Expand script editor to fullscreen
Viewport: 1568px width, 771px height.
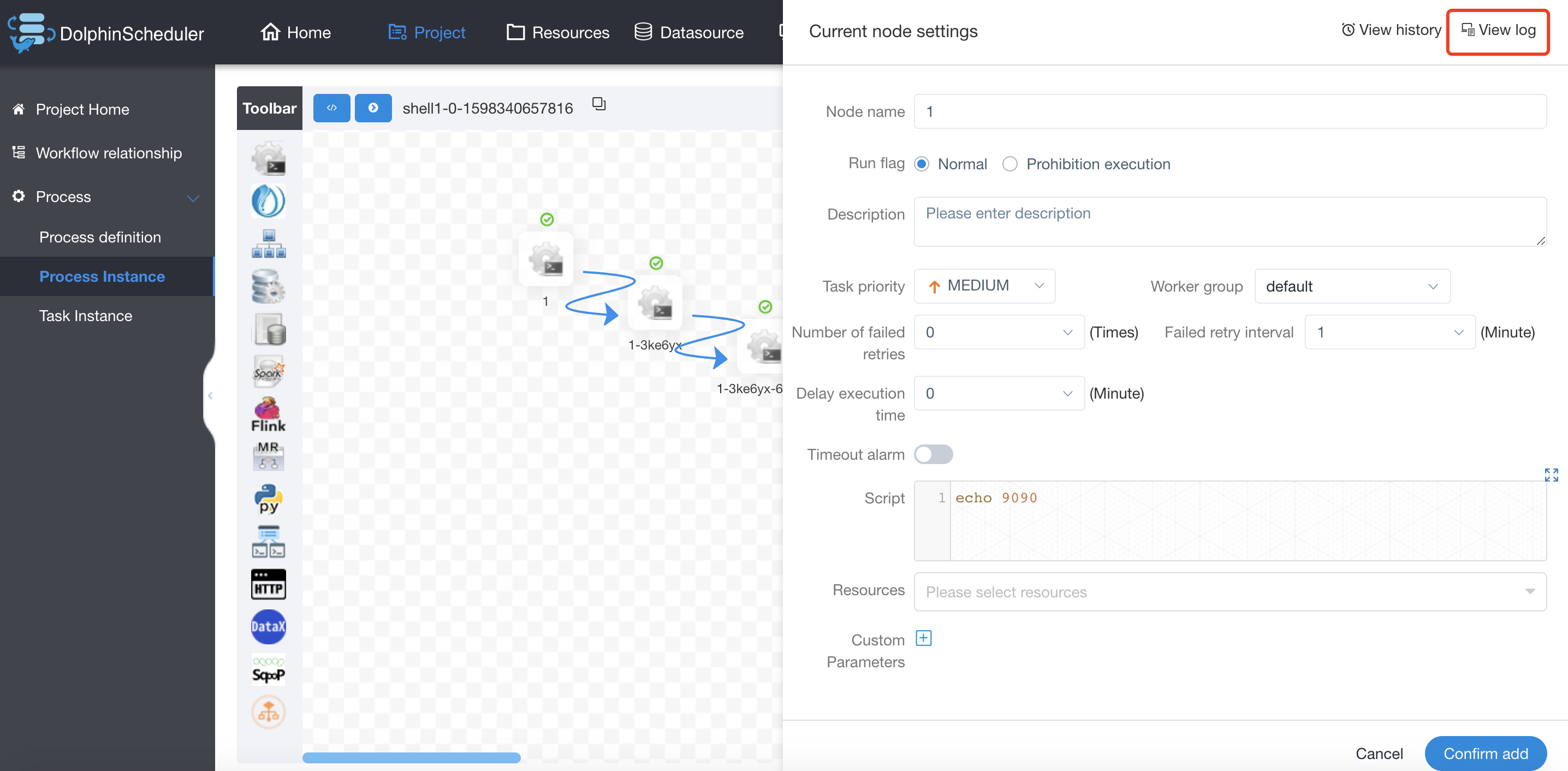(x=1551, y=475)
